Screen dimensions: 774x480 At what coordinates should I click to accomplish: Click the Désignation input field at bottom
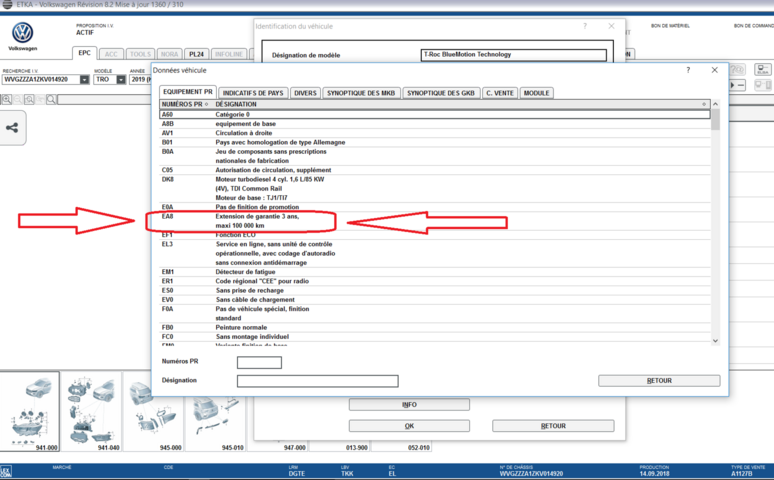pyautogui.click(x=317, y=381)
